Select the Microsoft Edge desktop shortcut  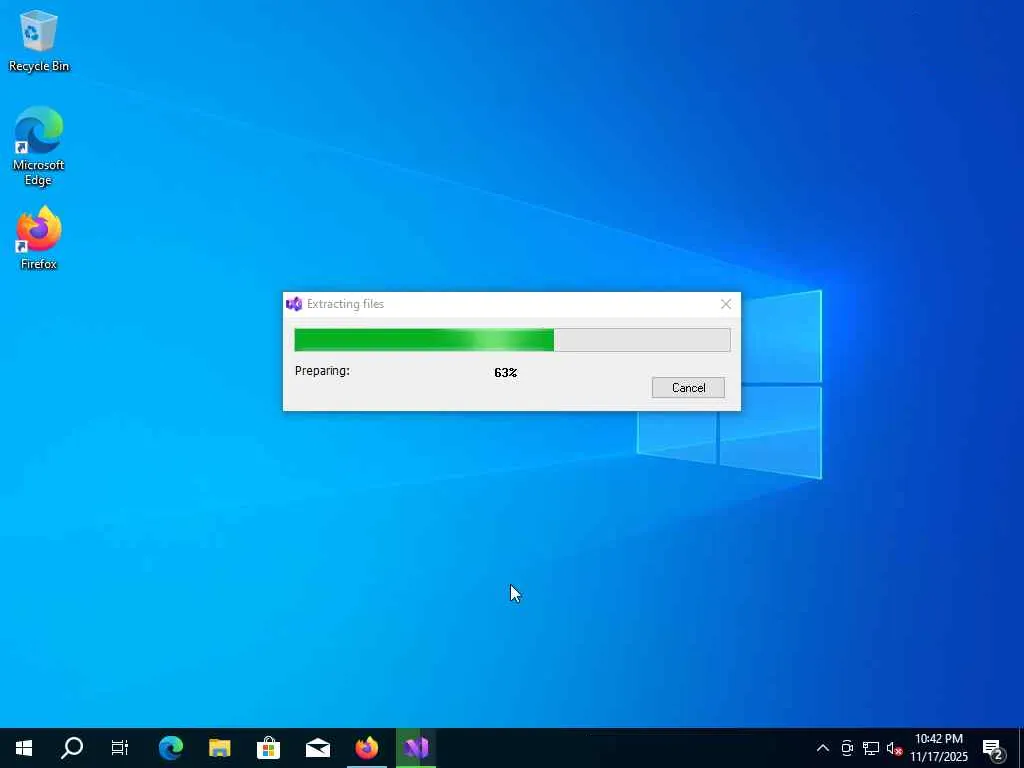pyautogui.click(x=39, y=146)
